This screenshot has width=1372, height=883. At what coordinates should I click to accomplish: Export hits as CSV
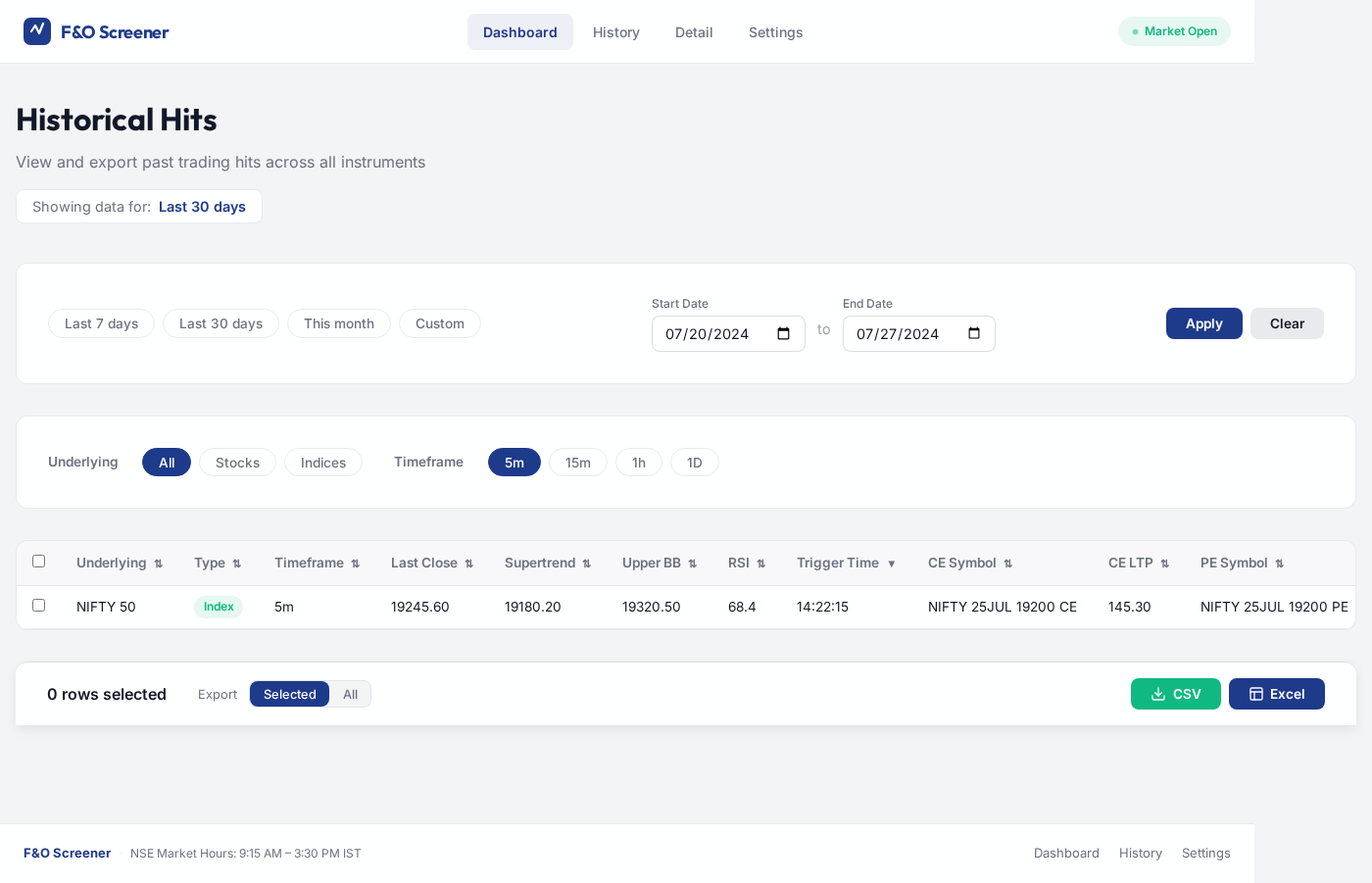[1176, 694]
